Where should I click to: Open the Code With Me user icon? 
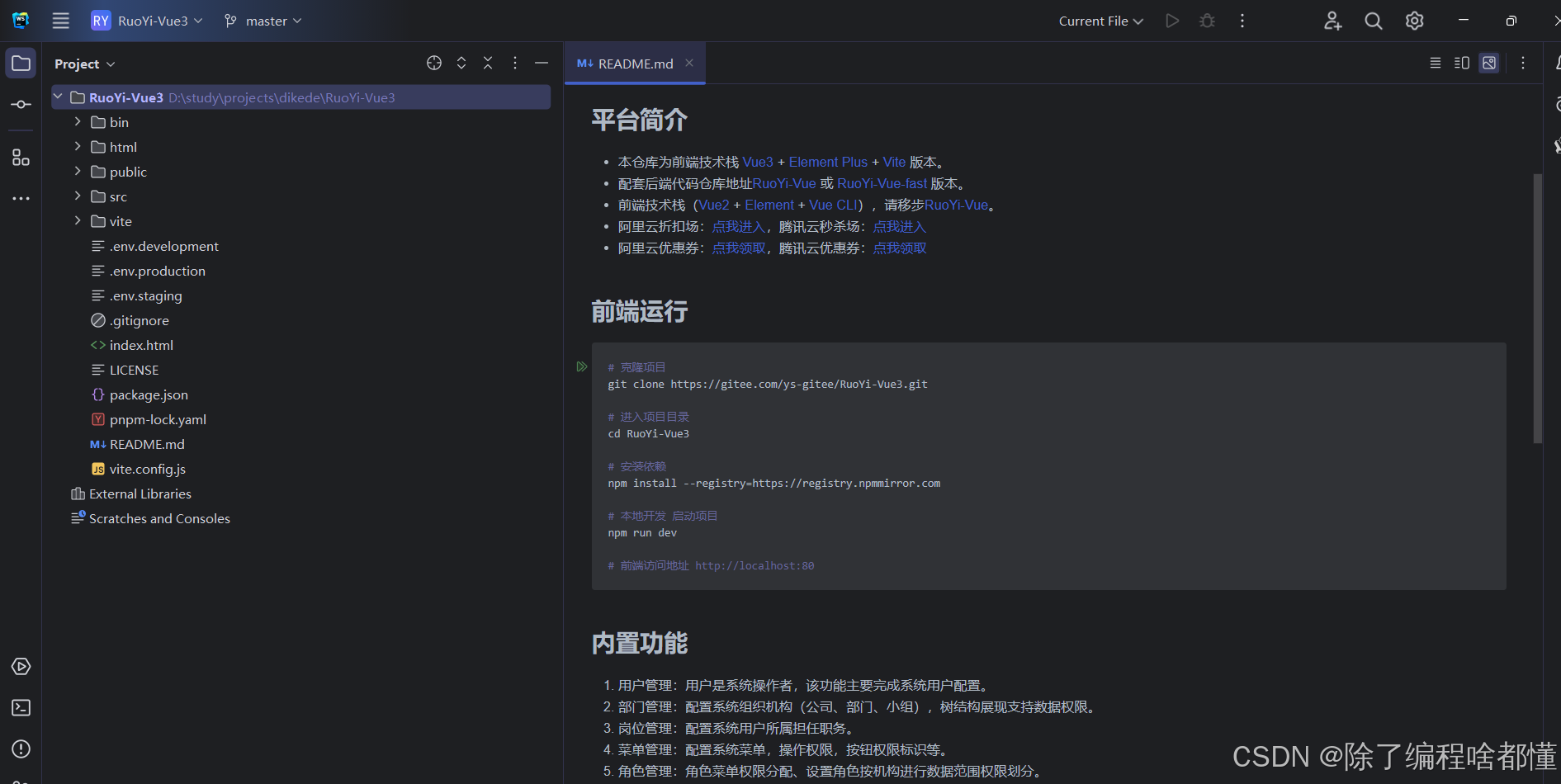(x=1332, y=21)
